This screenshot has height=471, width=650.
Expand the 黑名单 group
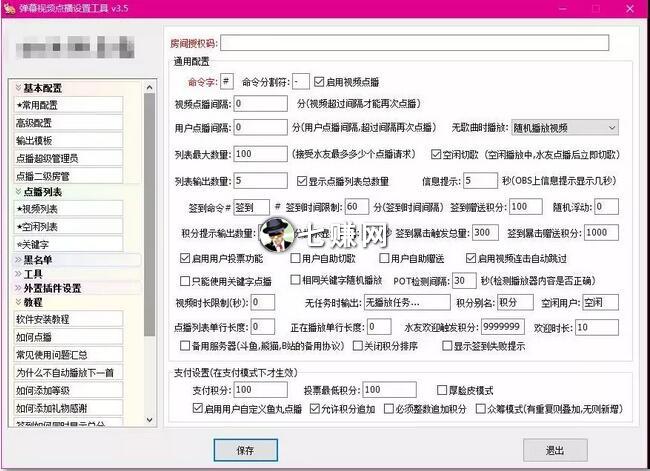(18, 260)
